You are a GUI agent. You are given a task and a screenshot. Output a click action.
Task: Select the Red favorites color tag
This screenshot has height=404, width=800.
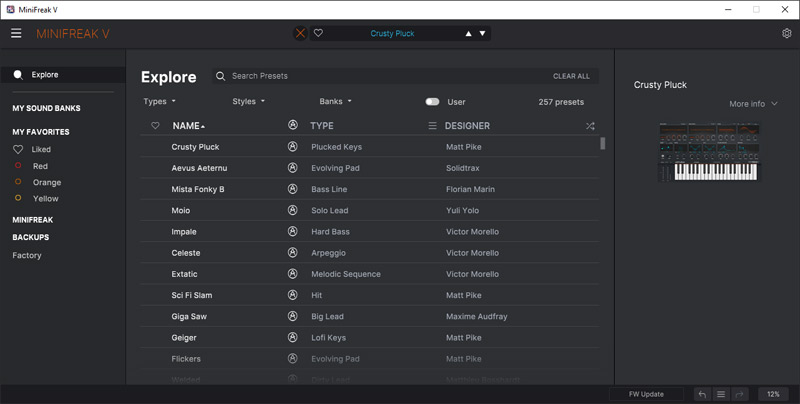click(x=40, y=166)
